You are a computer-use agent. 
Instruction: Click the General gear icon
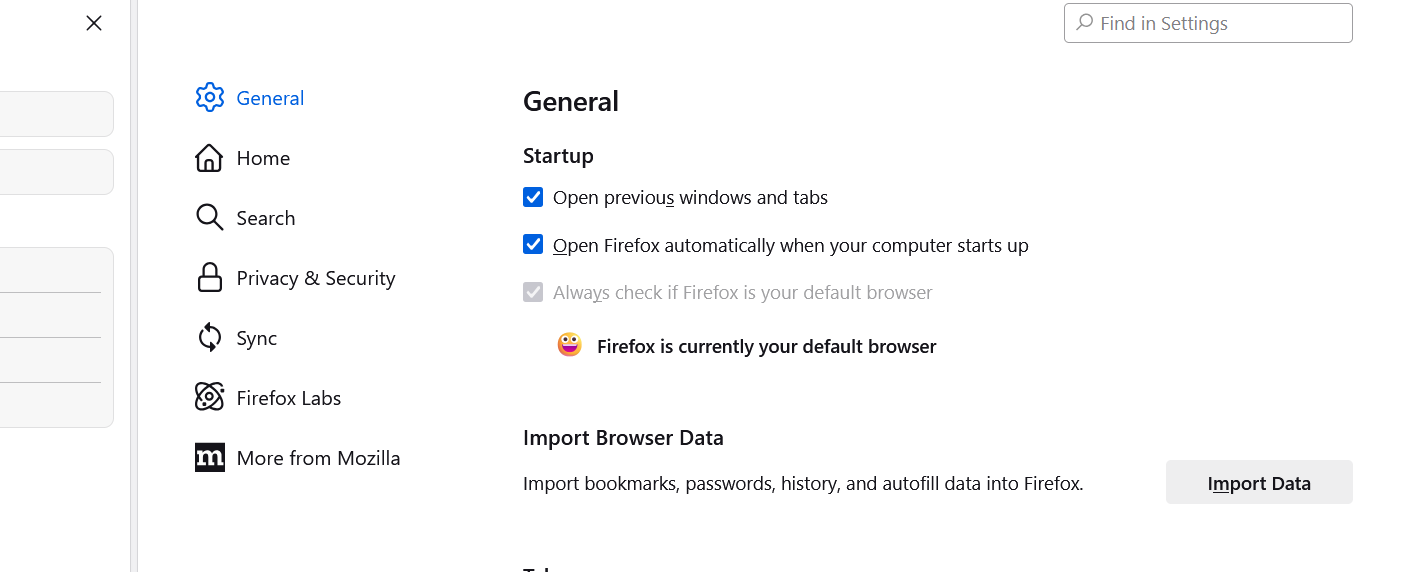point(210,97)
